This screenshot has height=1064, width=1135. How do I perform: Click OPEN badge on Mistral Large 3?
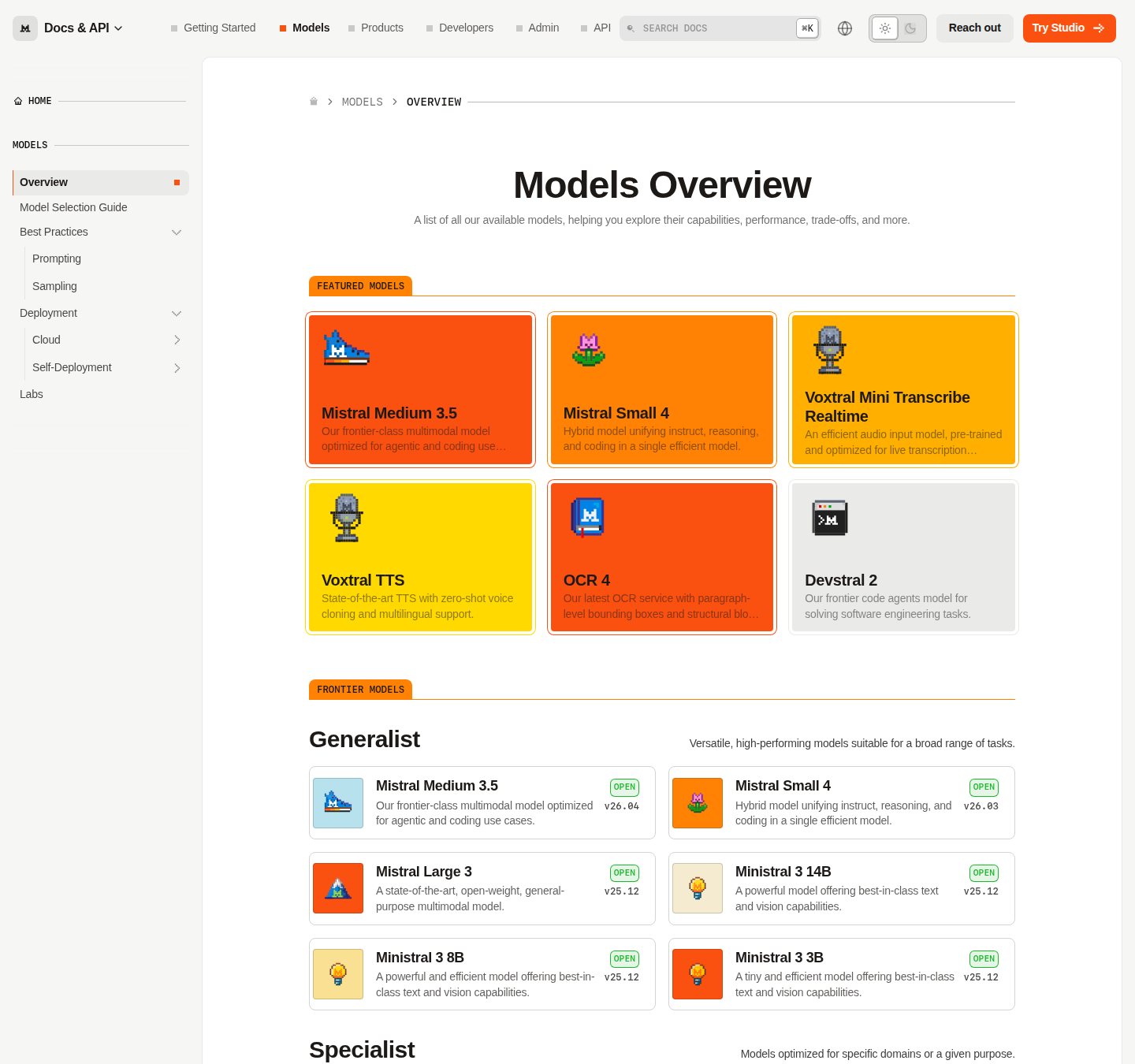point(624,873)
